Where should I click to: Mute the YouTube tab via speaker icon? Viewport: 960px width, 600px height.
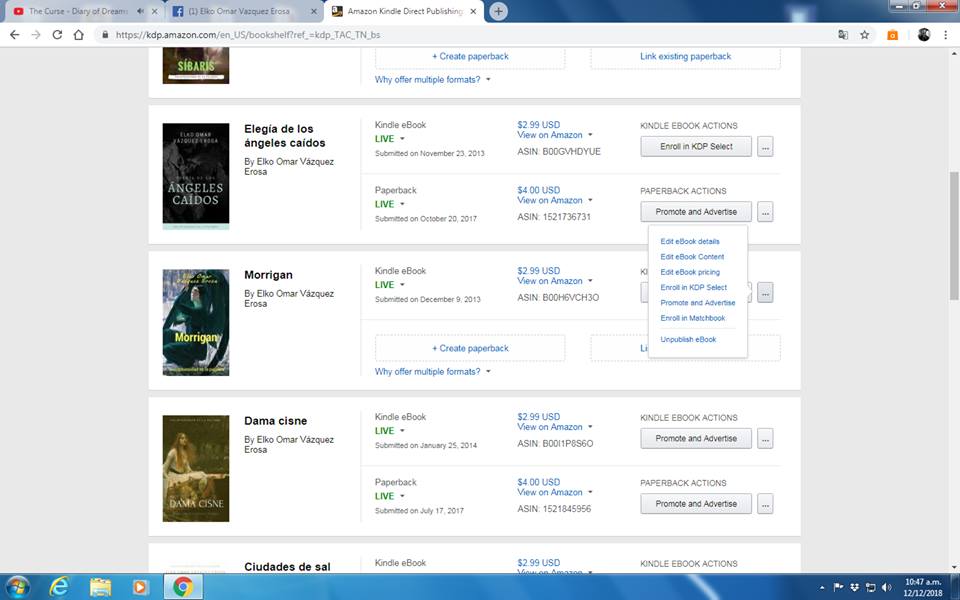(139, 12)
